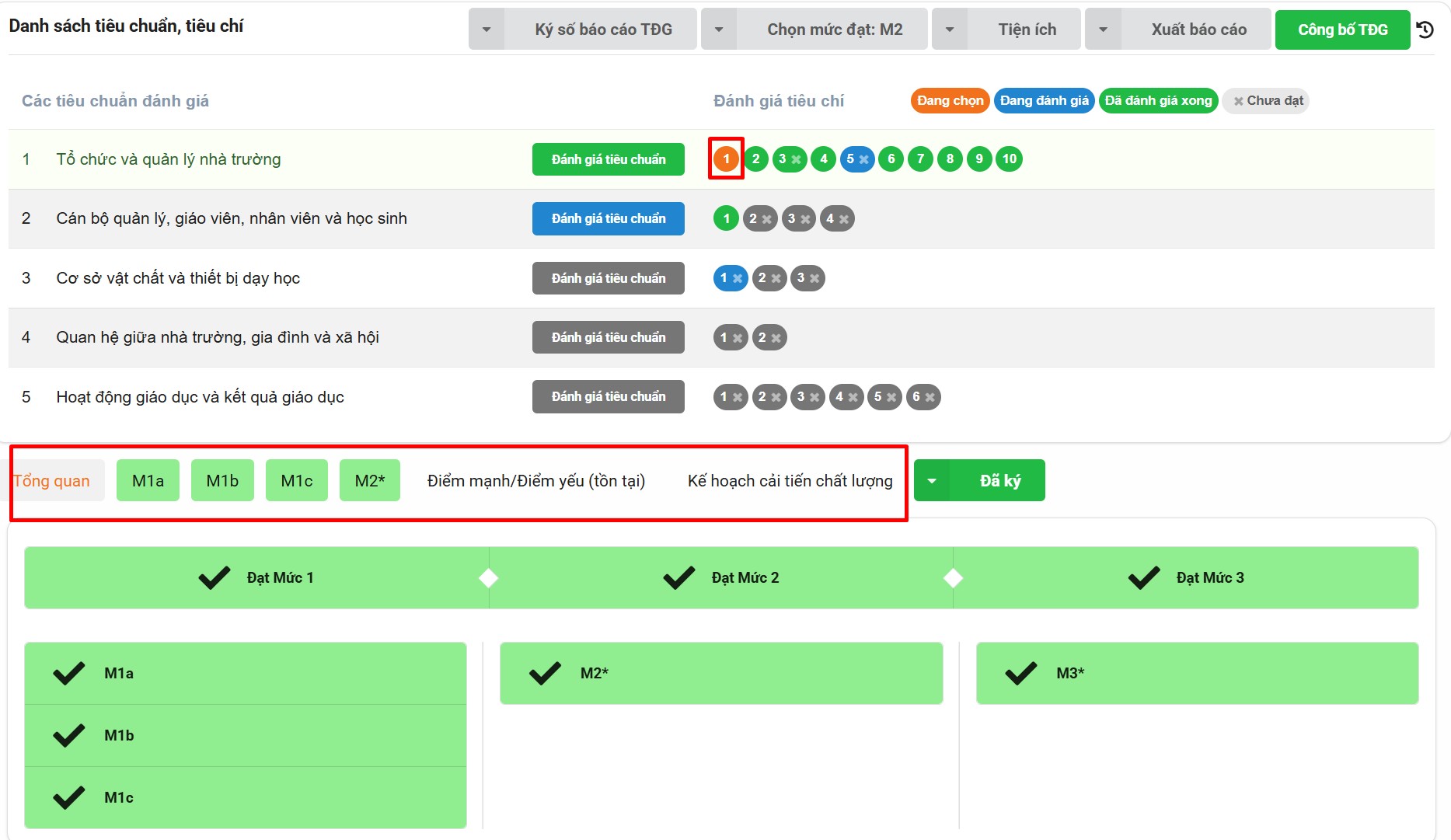This screenshot has width=1451, height=840.
Task: Click the Đạt Mức 2 progress step
Action: click(x=720, y=577)
